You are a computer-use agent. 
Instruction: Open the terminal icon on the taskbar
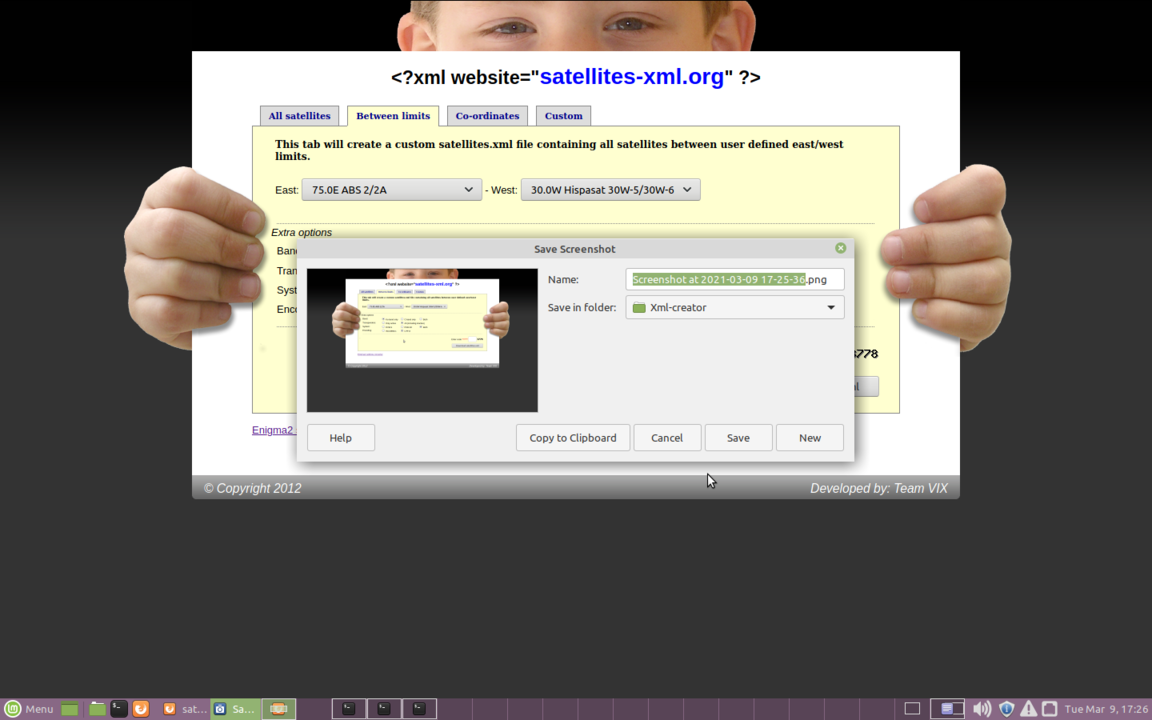[x=118, y=709]
